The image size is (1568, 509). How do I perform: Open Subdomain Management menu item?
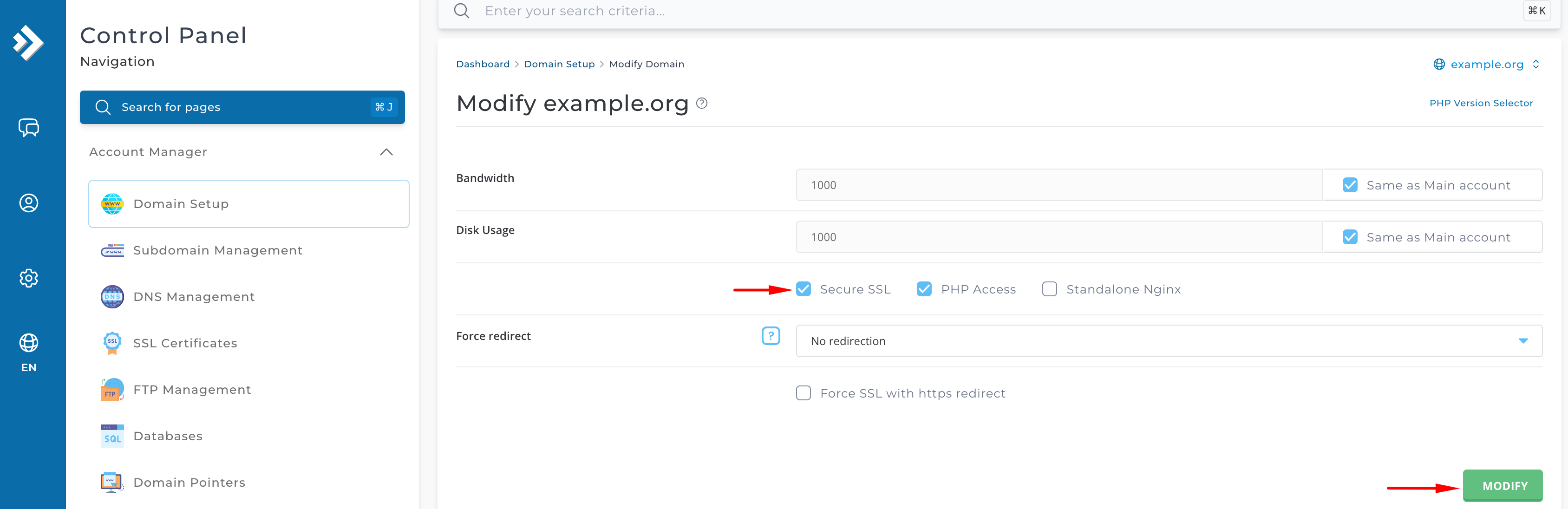click(217, 250)
